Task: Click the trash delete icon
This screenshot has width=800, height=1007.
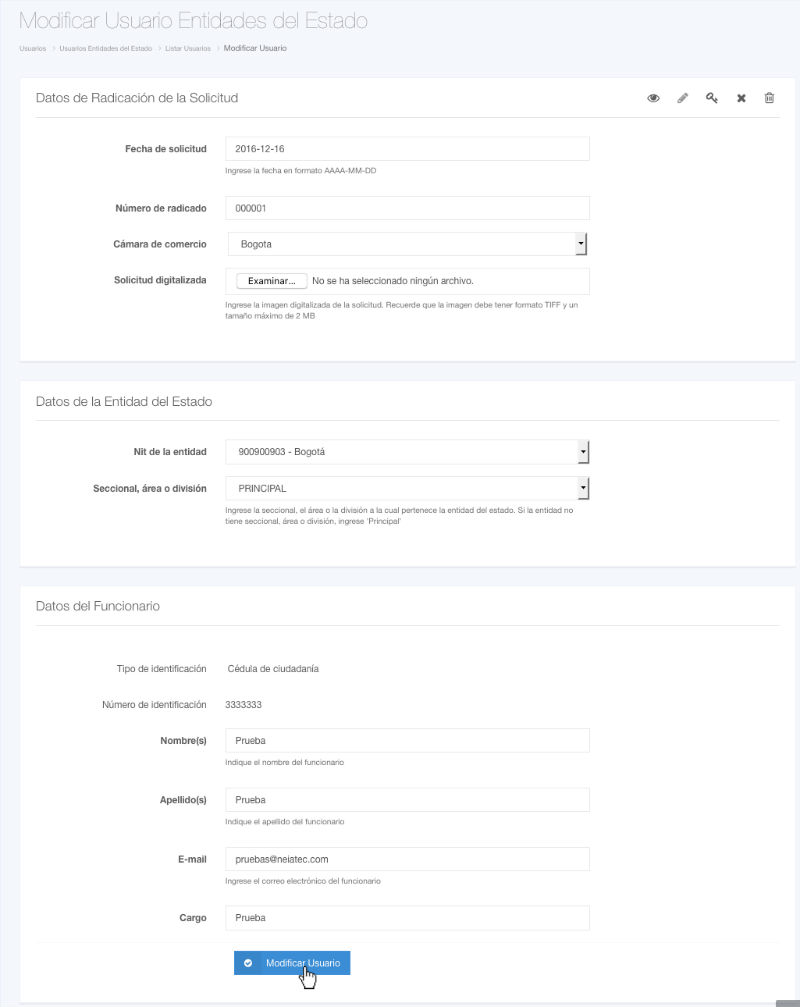Action: click(x=769, y=98)
